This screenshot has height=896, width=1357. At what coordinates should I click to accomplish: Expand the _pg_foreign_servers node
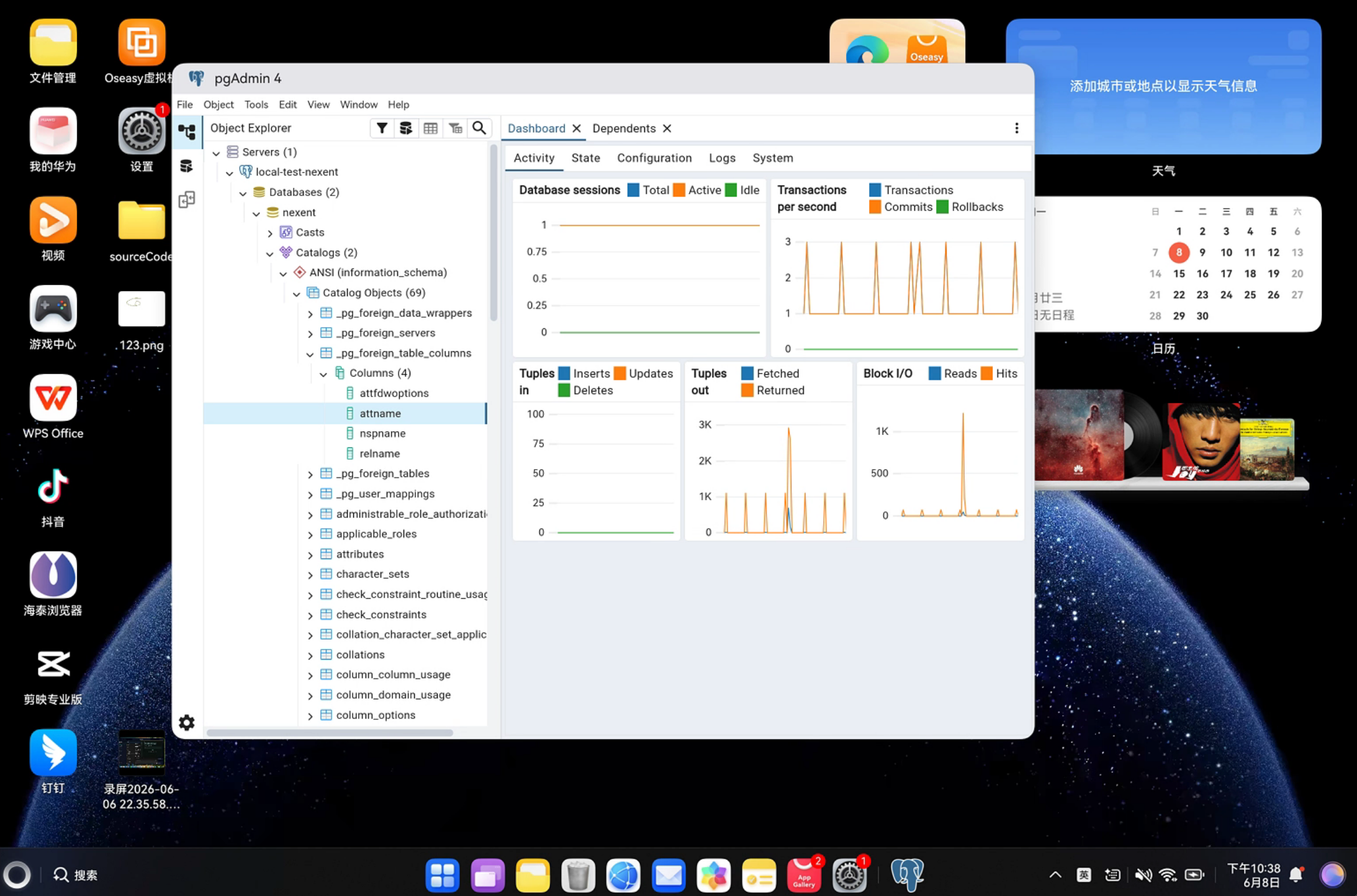[x=310, y=334]
